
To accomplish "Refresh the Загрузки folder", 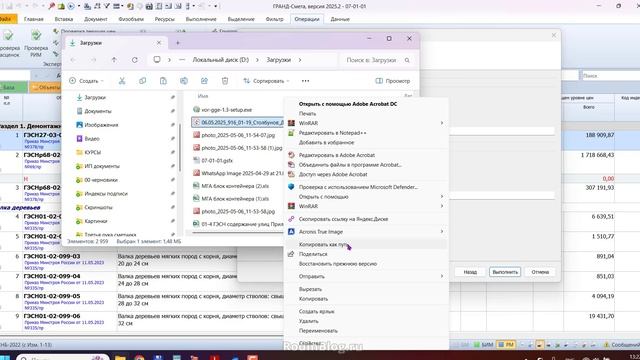I will 135,60.
